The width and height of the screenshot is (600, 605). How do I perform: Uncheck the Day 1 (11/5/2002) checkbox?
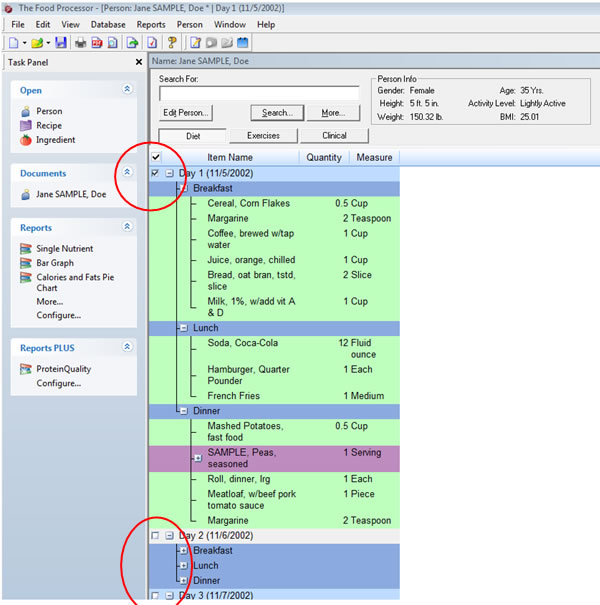(x=155, y=173)
